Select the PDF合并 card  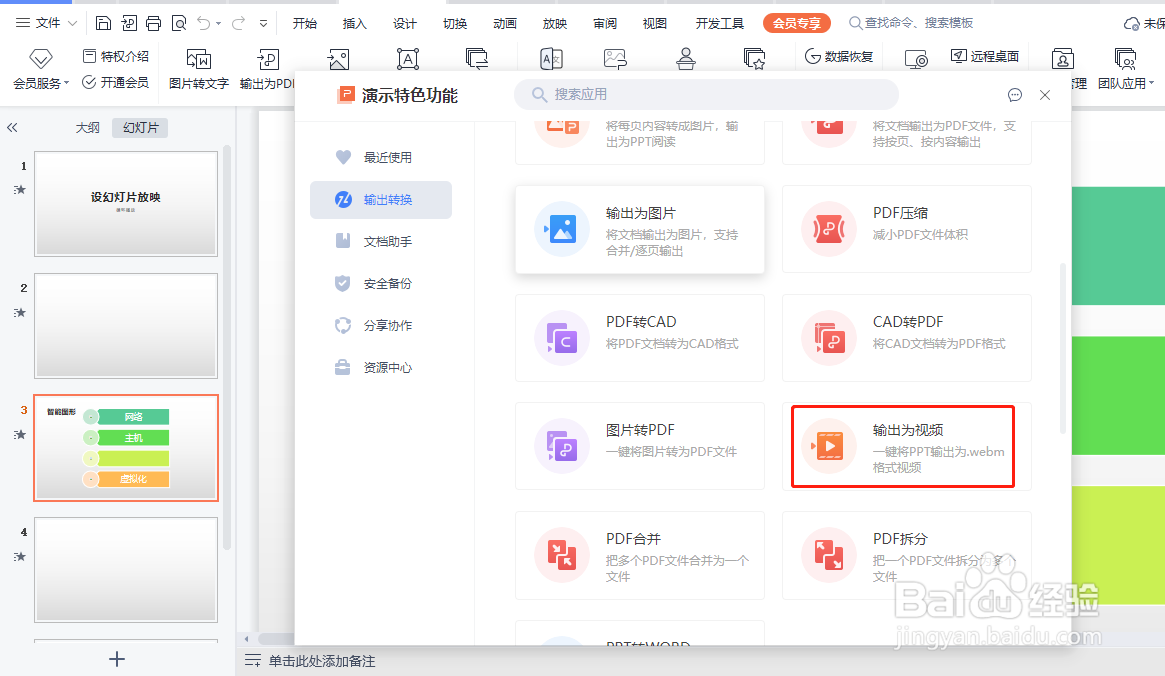(640, 555)
